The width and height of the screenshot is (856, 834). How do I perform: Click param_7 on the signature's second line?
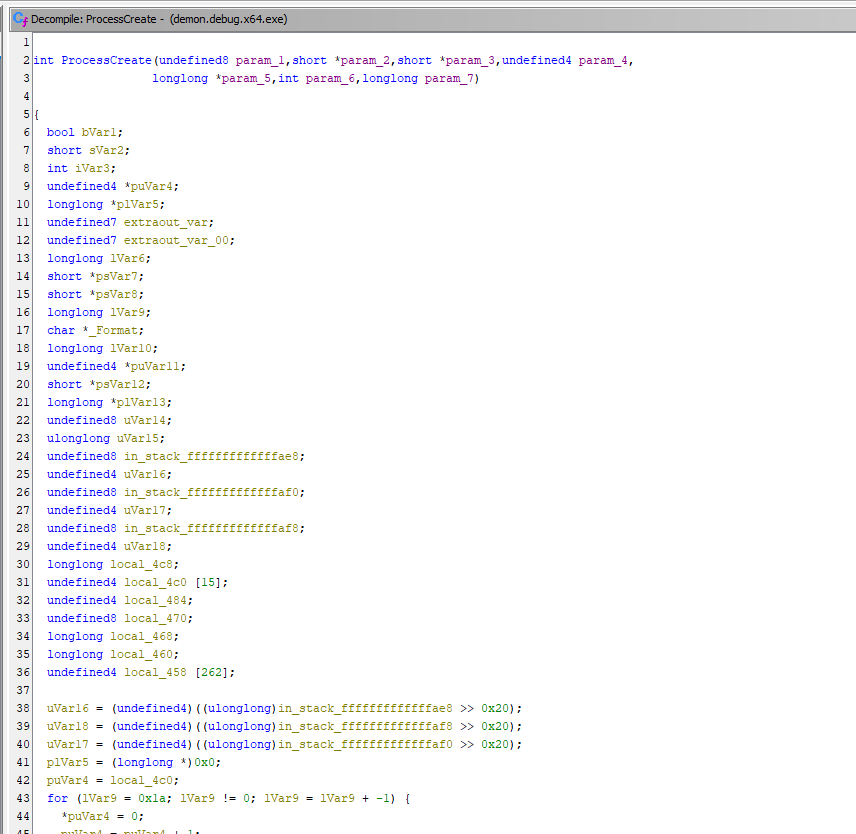point(449,78)
